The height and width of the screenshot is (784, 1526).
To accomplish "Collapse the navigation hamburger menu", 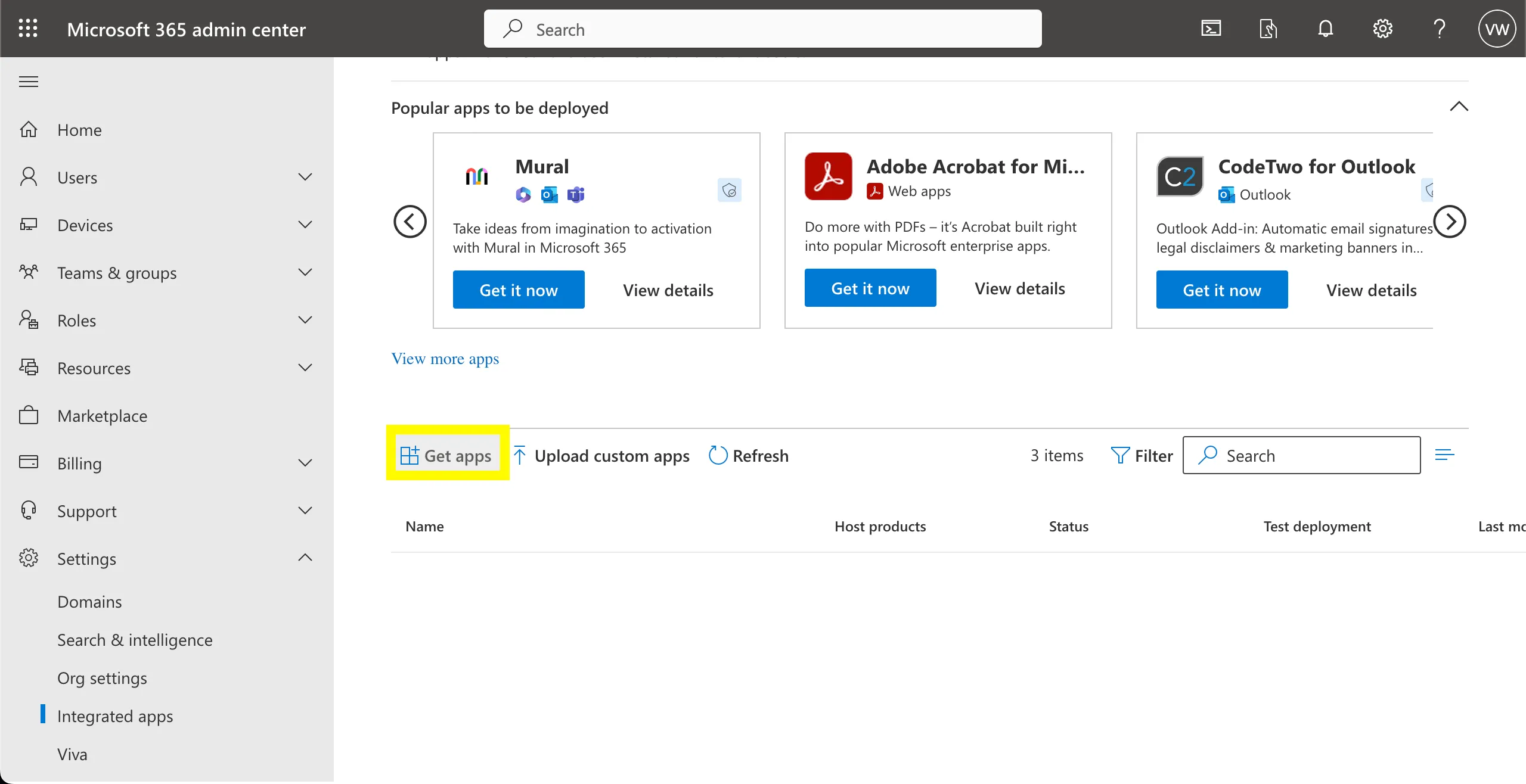I will click(x=29, y=82).
